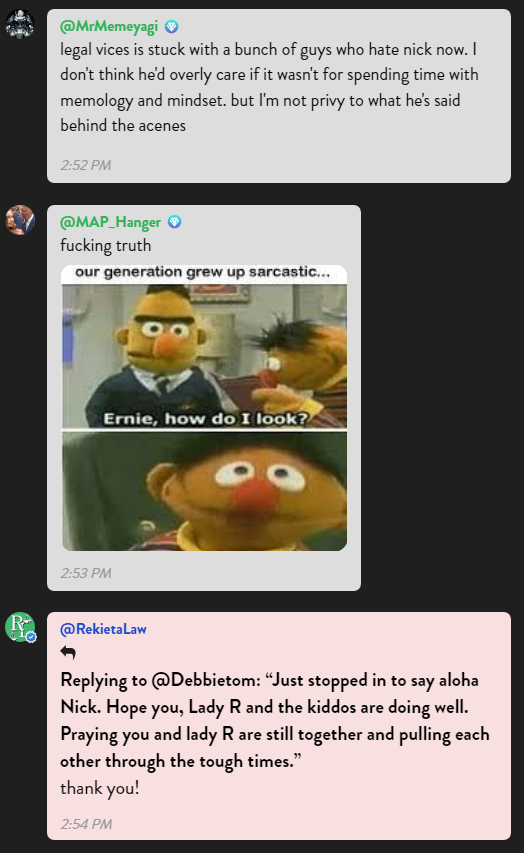The width and height of the screenshot is (524, 853).
Task: Click the @Debbietom mention in the reply
Action: point(206,680)
